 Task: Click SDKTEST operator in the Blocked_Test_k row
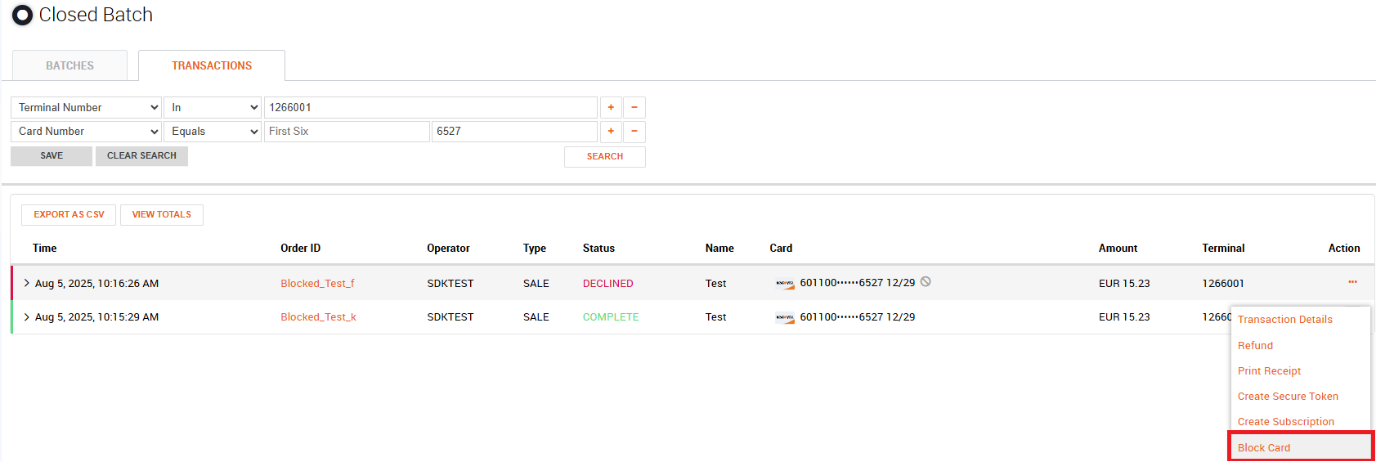(x=450, y=318)
